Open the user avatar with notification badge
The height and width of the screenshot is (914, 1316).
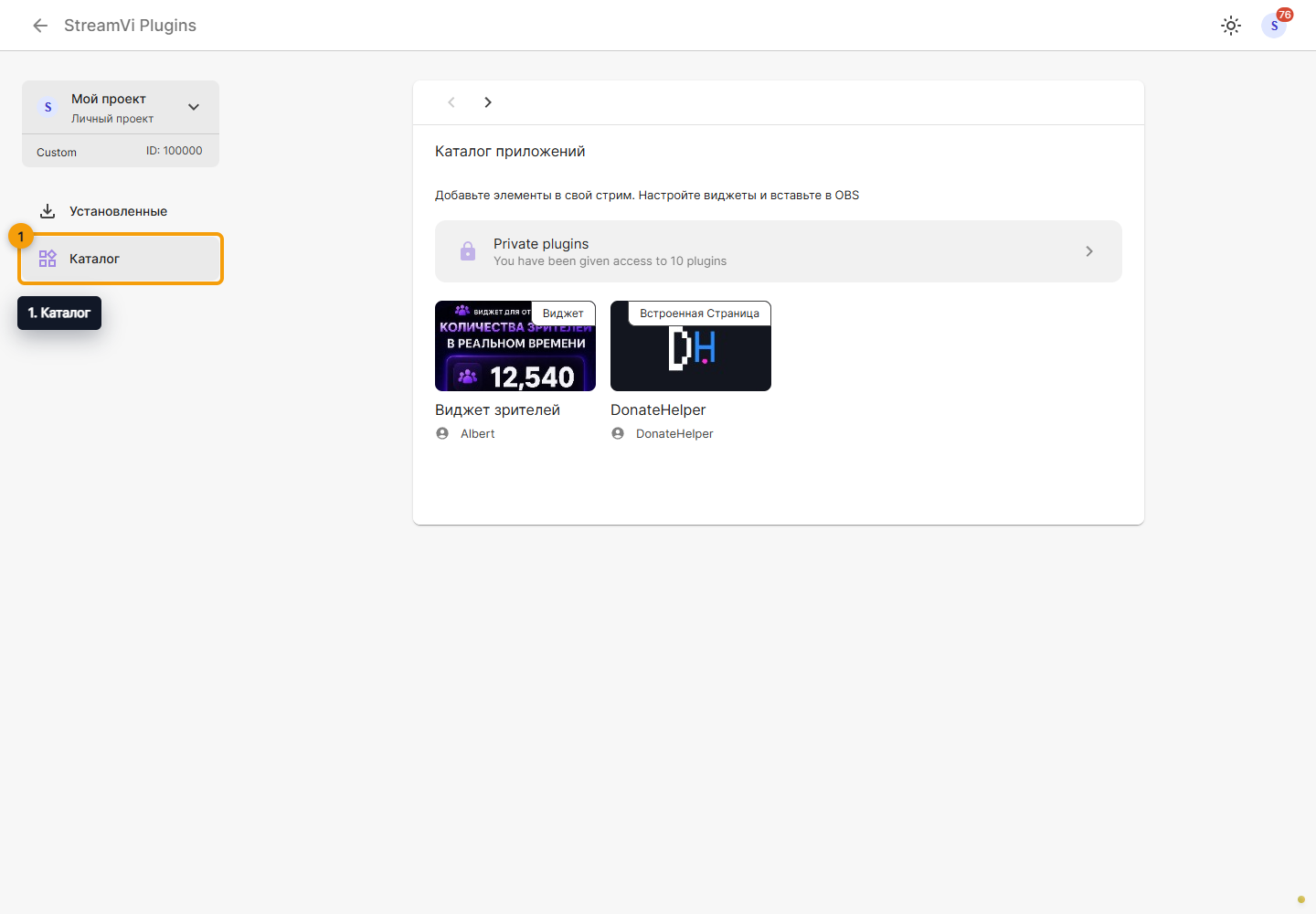1274,26
